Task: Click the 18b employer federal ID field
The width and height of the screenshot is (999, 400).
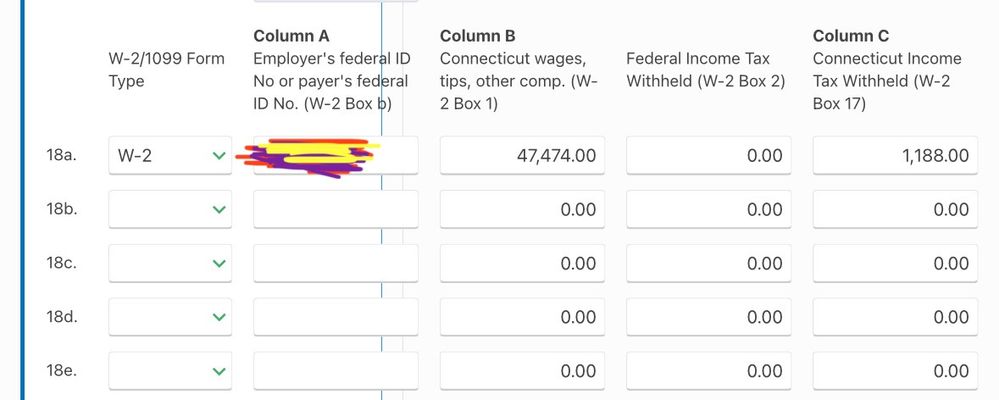Action: pyautogui.click(x=335, y=210)
